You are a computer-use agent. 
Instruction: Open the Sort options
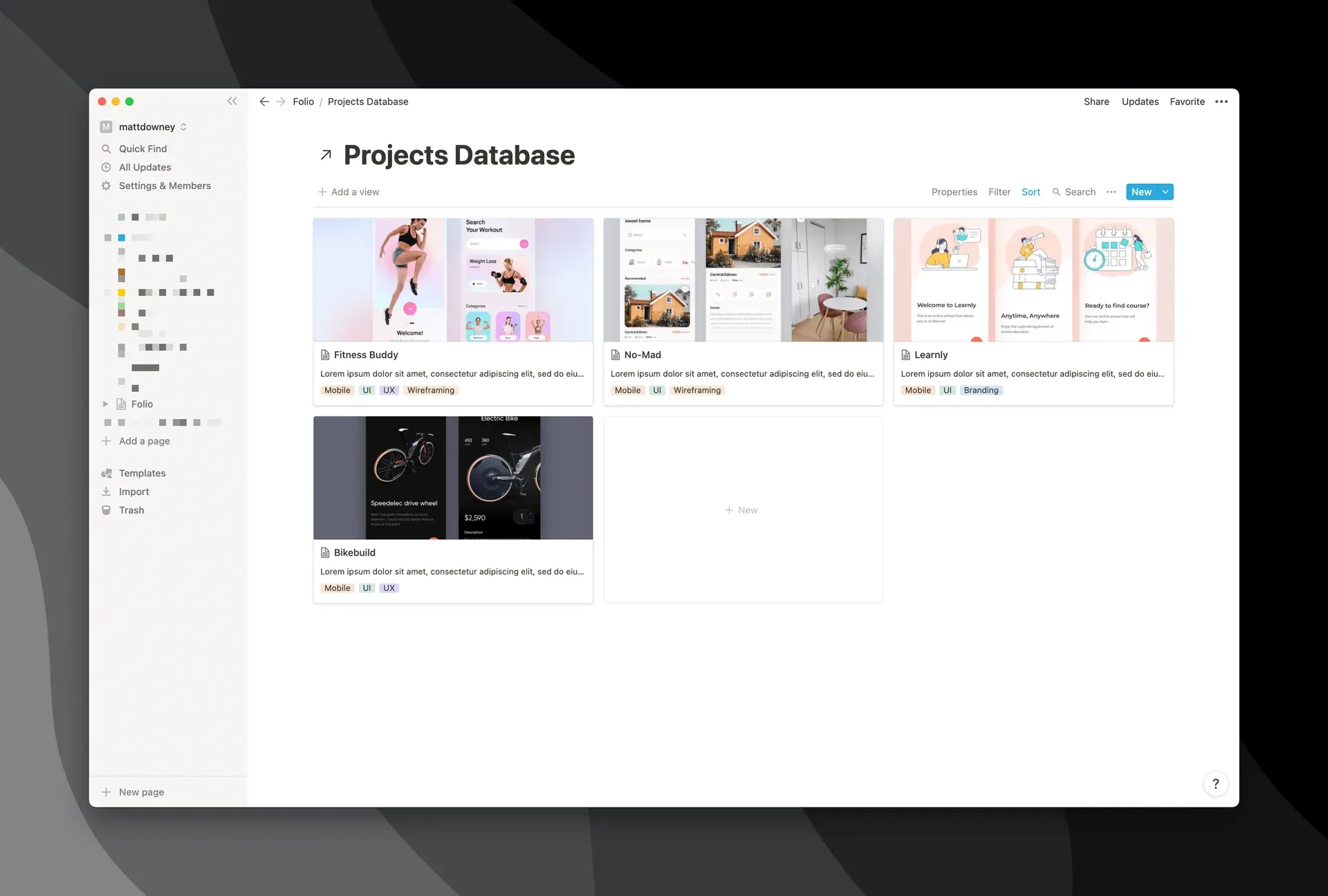(1031, 192)
